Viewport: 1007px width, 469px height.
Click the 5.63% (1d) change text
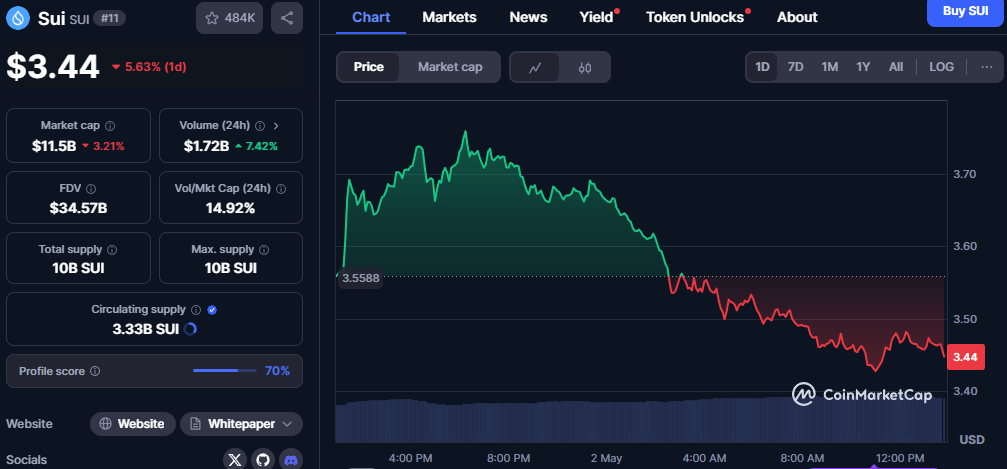point(154,67)
